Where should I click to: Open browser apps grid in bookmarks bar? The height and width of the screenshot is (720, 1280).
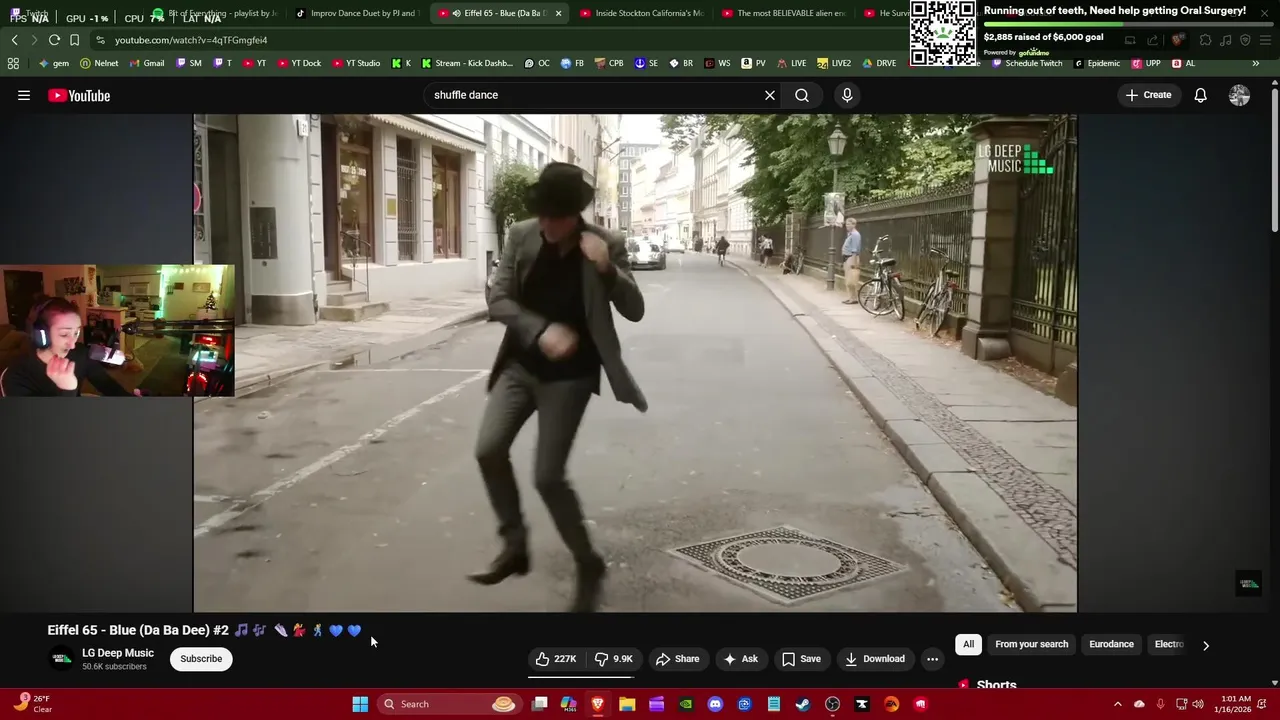point(13,63)
